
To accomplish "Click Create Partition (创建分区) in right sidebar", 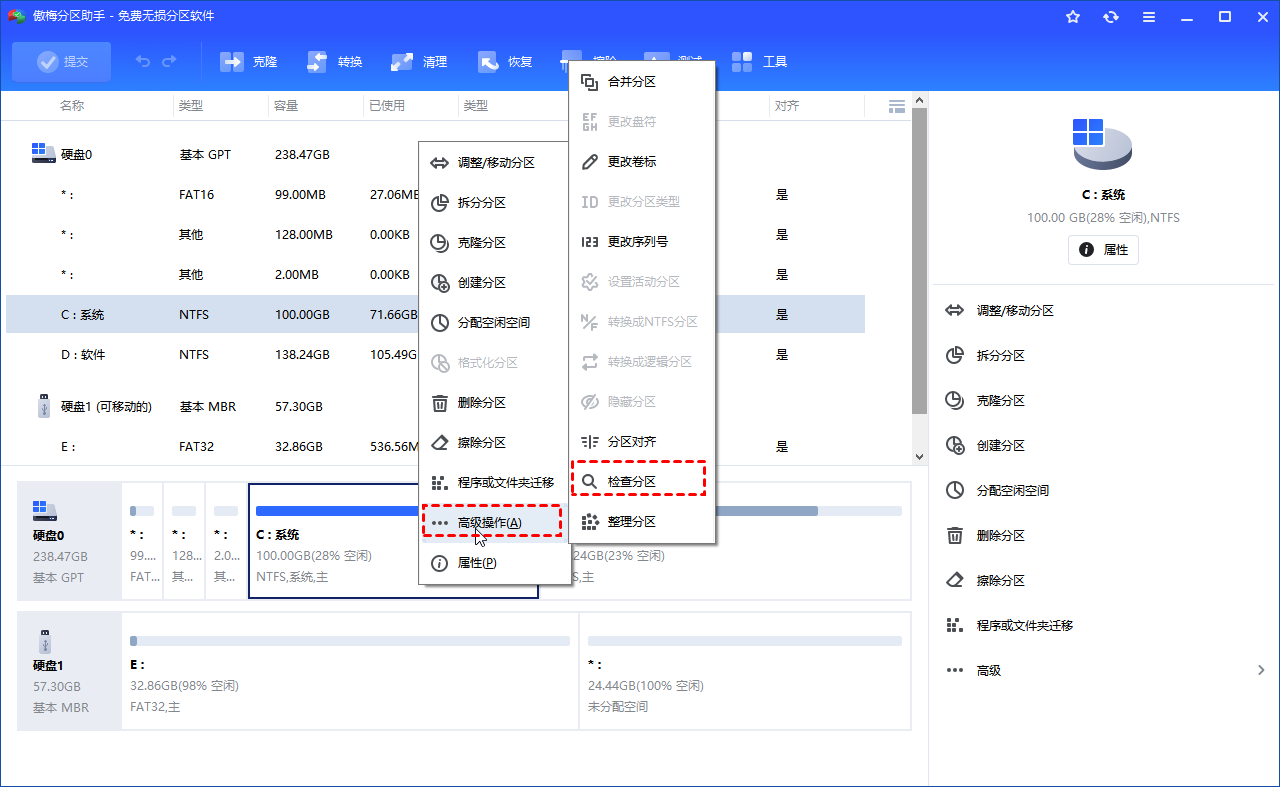I will [1000, 446].
